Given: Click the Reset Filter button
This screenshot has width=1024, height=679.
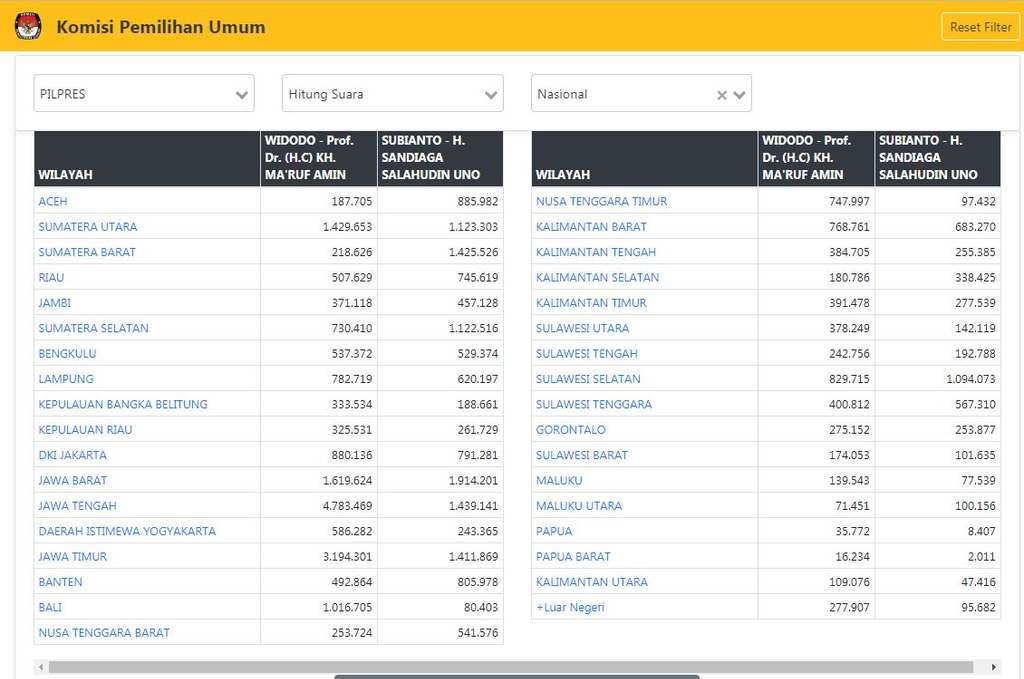Looking at the screenshot, I should tap(980, 27).
